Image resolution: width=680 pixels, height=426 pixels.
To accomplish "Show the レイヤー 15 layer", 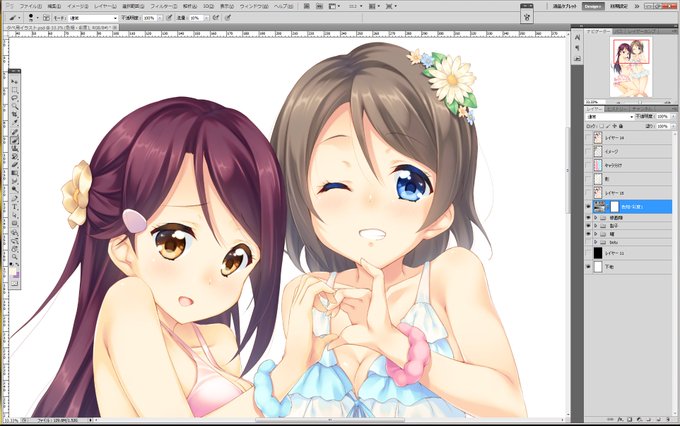I will [x=588, y=193].
